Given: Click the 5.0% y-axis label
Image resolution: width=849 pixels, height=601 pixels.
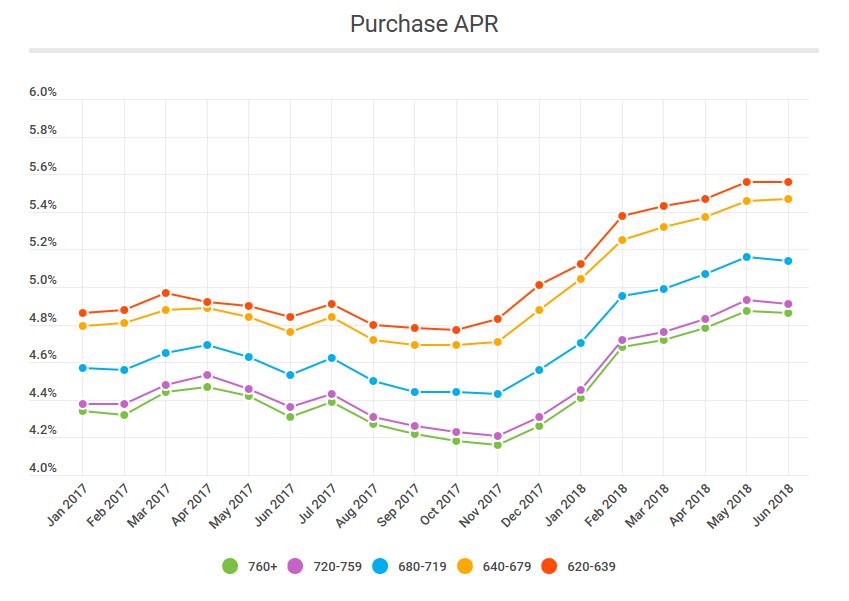Looking at the screenshot, I should pos(43,281).
